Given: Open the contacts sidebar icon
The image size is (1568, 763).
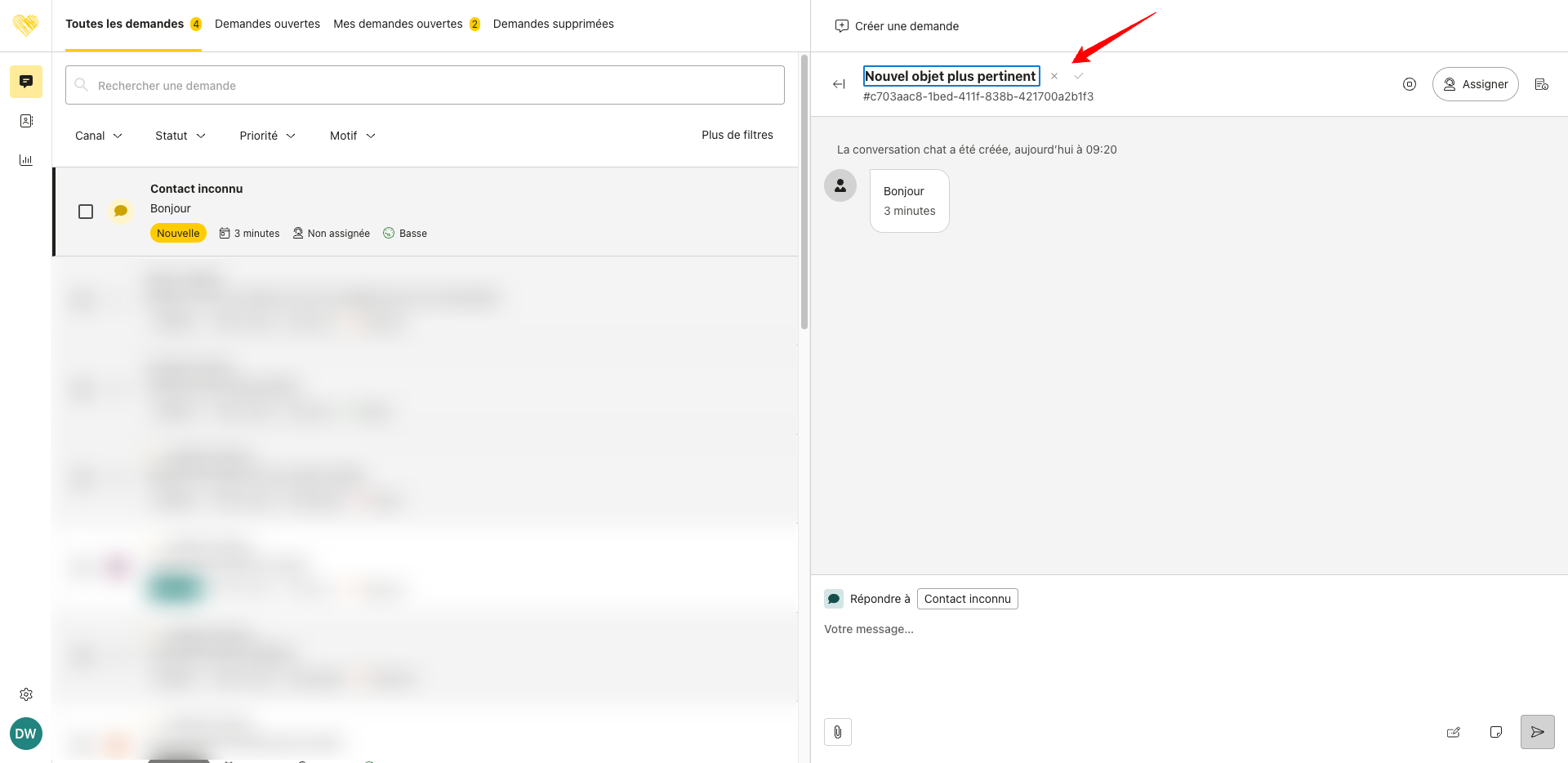Looking at the screenshot, I should point(26,121).
